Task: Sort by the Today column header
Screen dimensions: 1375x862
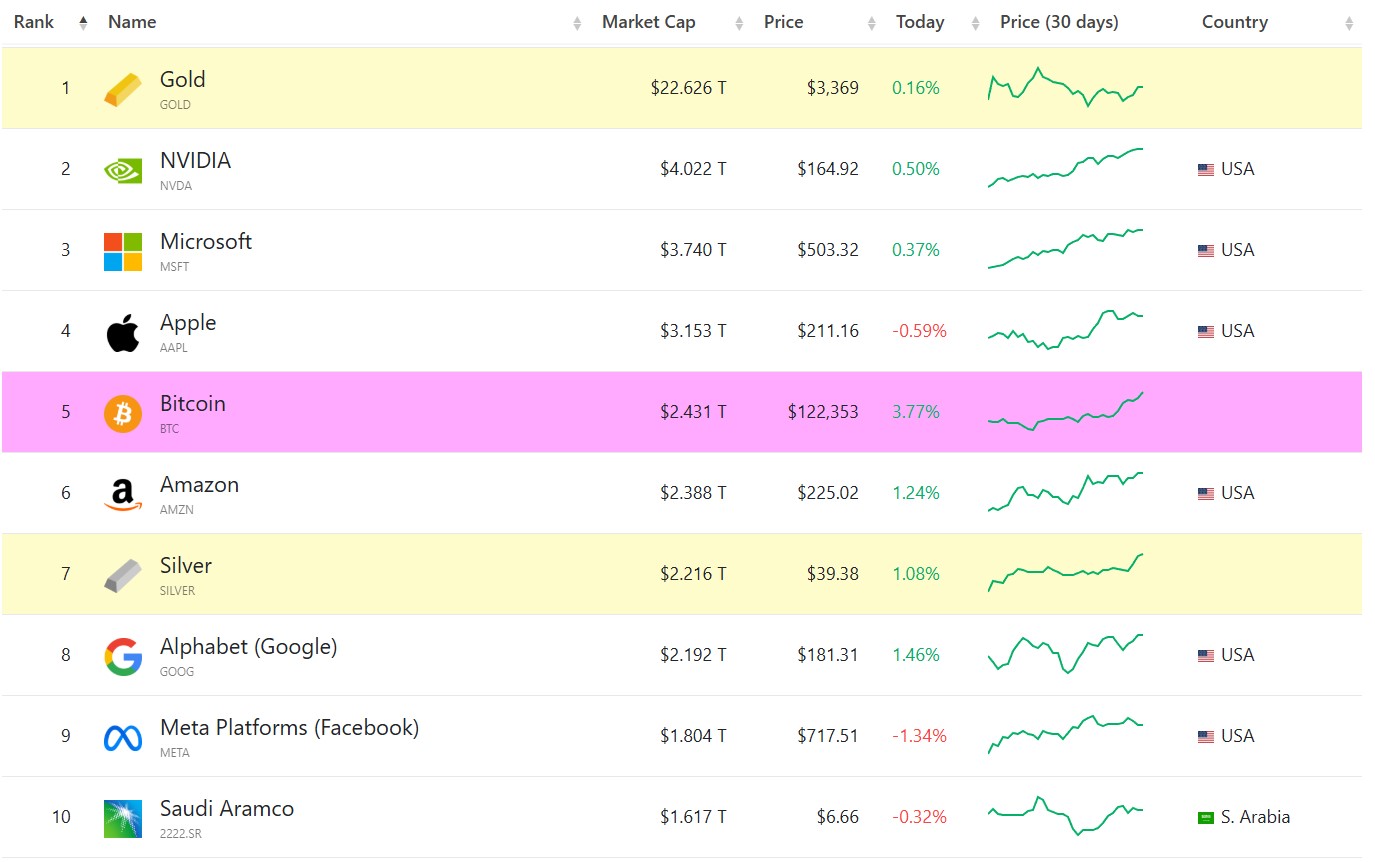Action: tap(920, 22)
